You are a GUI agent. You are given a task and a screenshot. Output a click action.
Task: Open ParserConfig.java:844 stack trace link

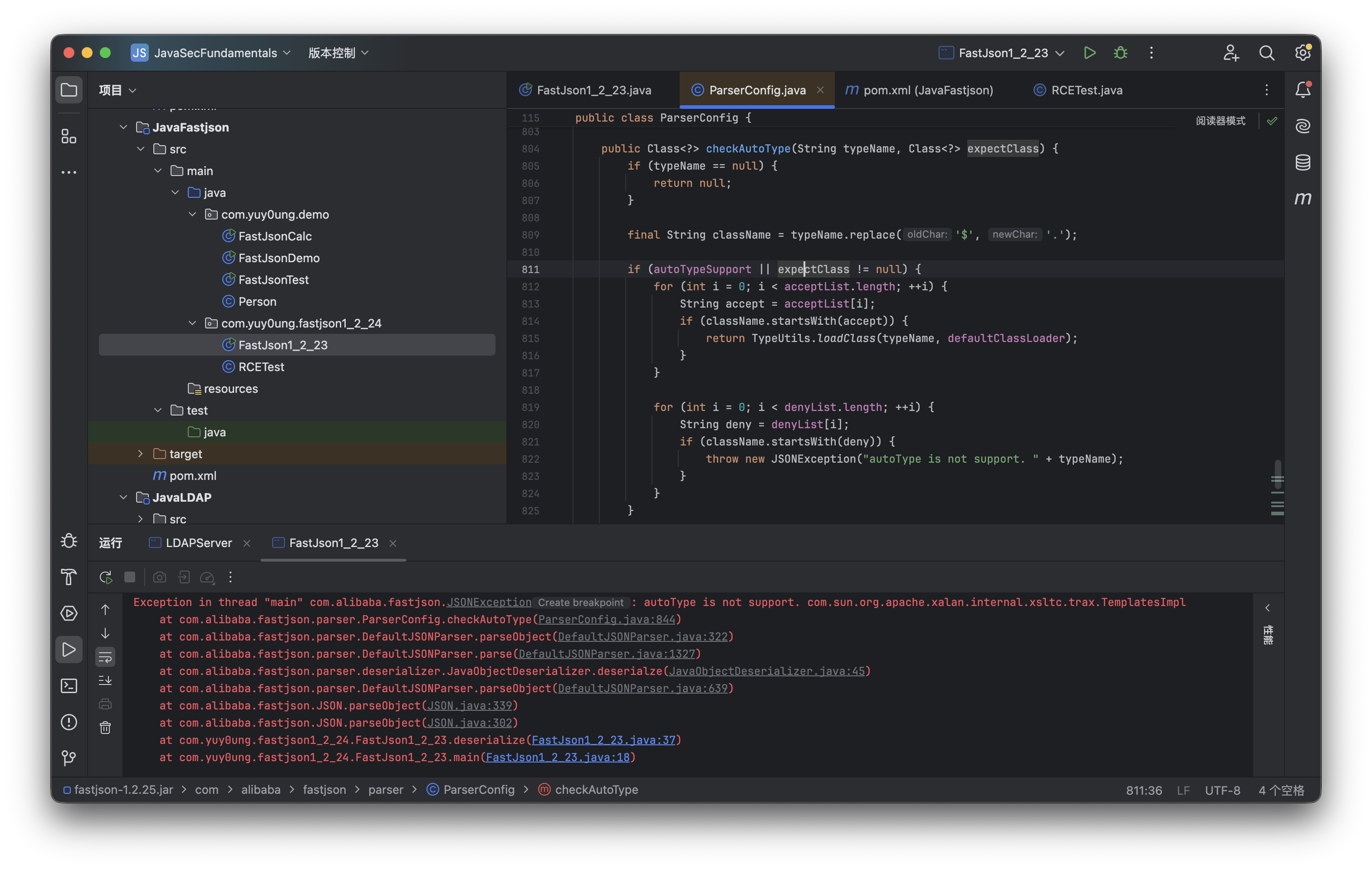(x=606, y=619)
